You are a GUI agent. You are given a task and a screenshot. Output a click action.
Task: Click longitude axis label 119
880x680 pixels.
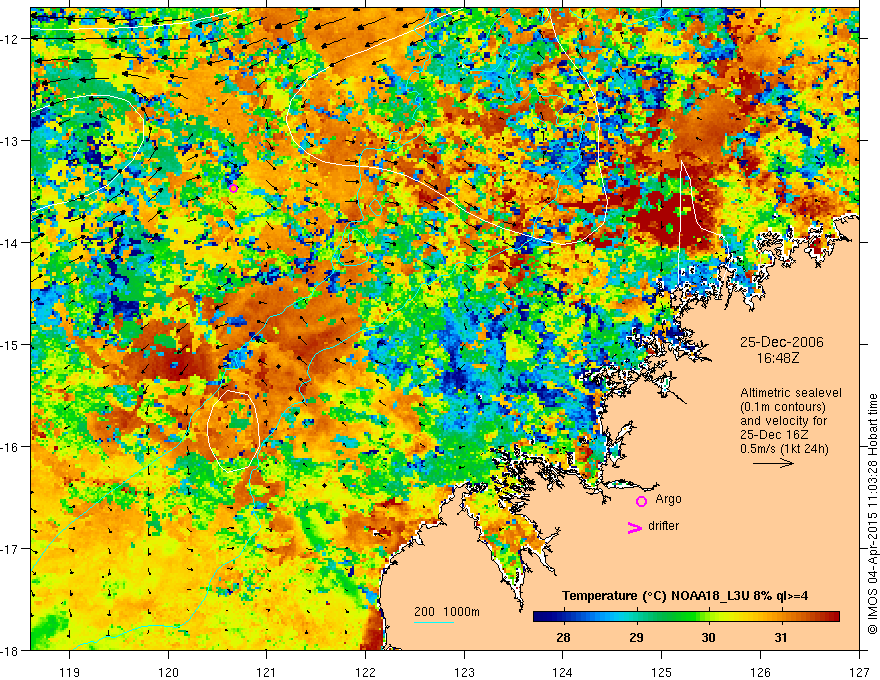click(70, 672)
